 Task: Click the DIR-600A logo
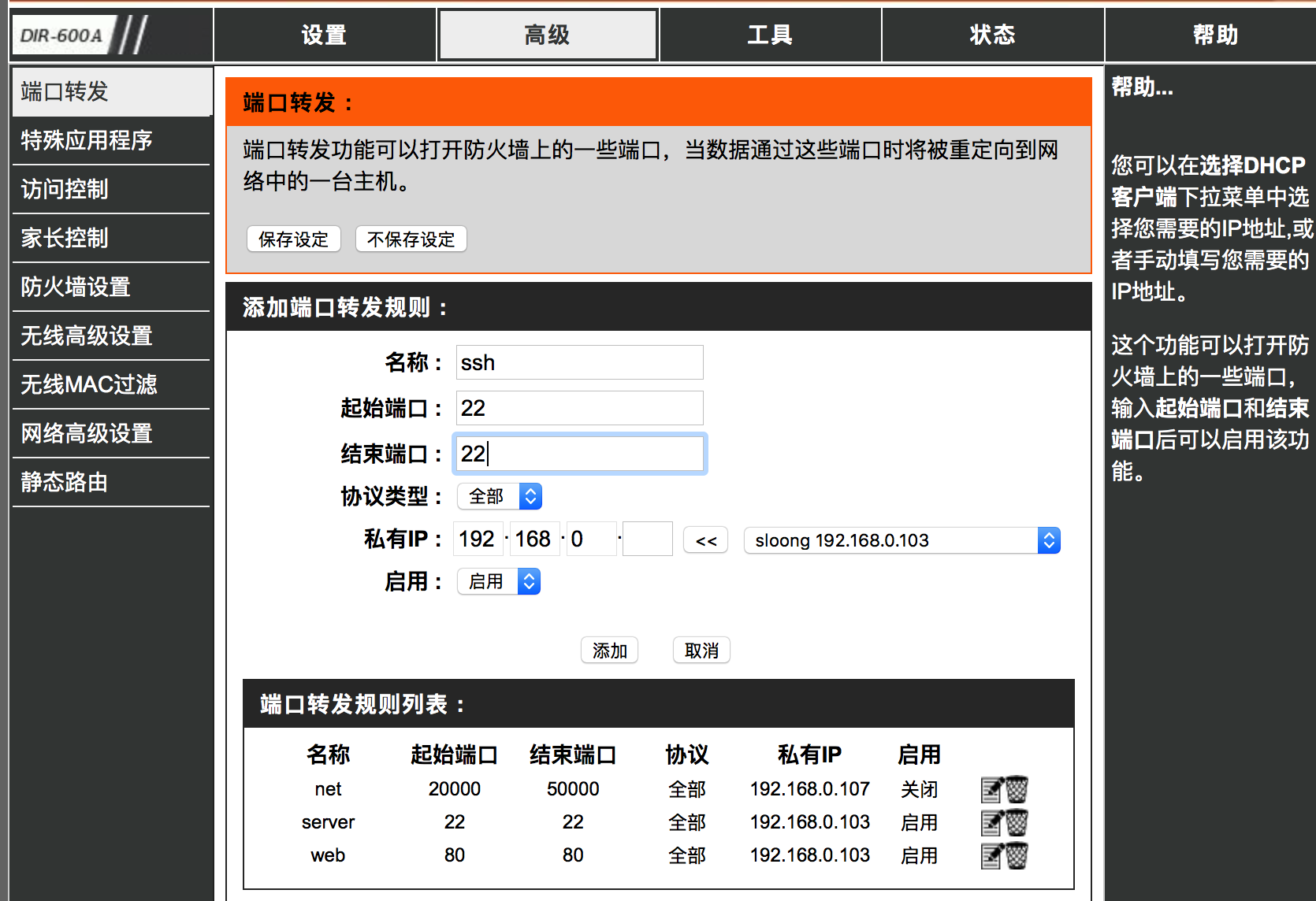(63, 35)
